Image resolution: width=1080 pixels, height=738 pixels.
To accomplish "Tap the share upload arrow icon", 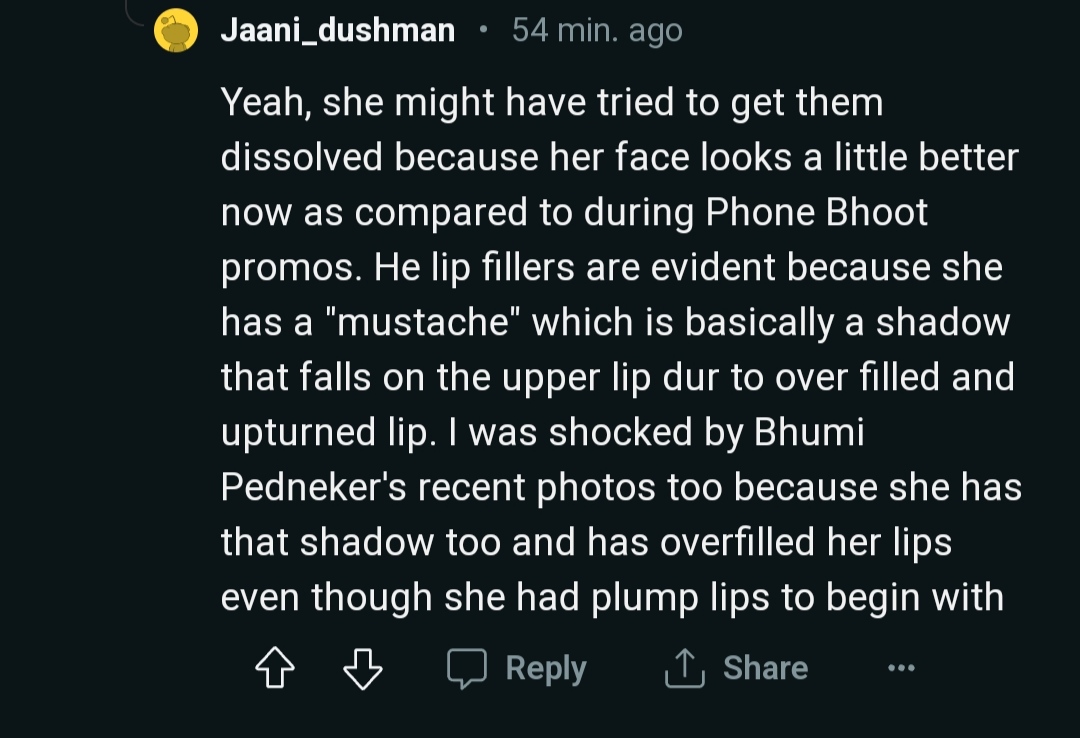I will 685,668.
